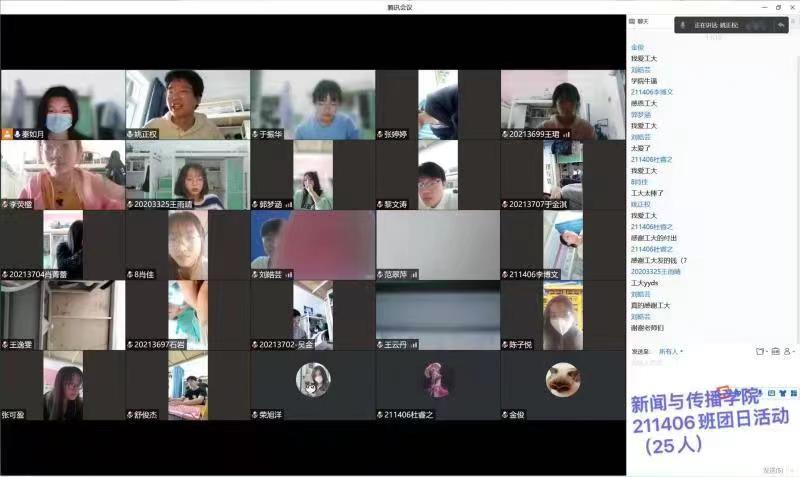Select 王雨晴's video thumbnail
Screen dimensions: 800x477
point(187,174)
